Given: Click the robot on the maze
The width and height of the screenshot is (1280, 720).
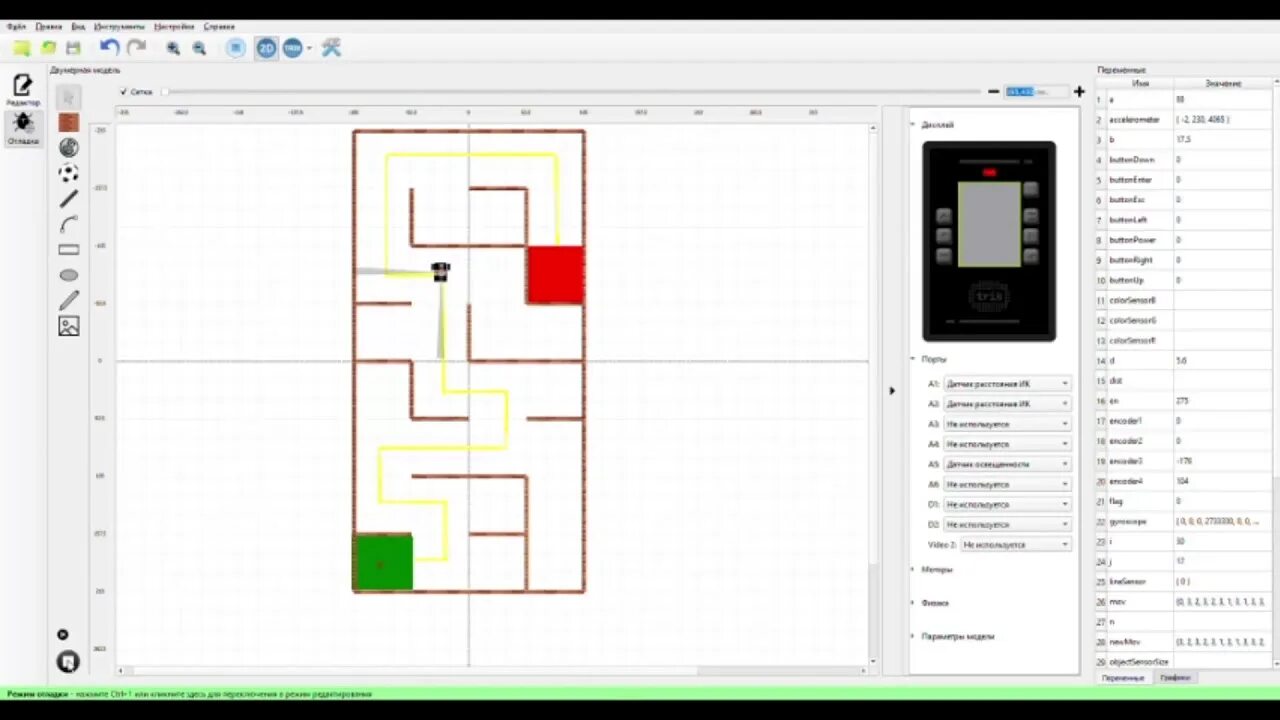Looking at the screenshot, I should (x=440, y=271).
